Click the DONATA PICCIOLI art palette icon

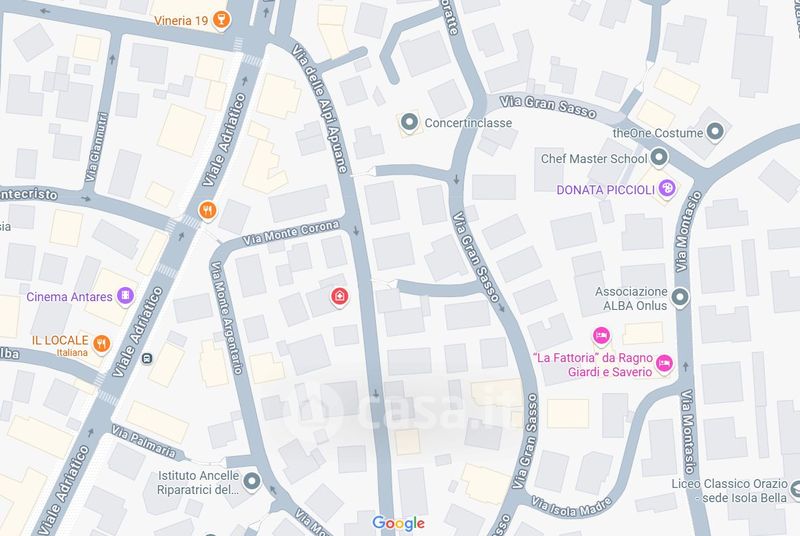point(666,189)
